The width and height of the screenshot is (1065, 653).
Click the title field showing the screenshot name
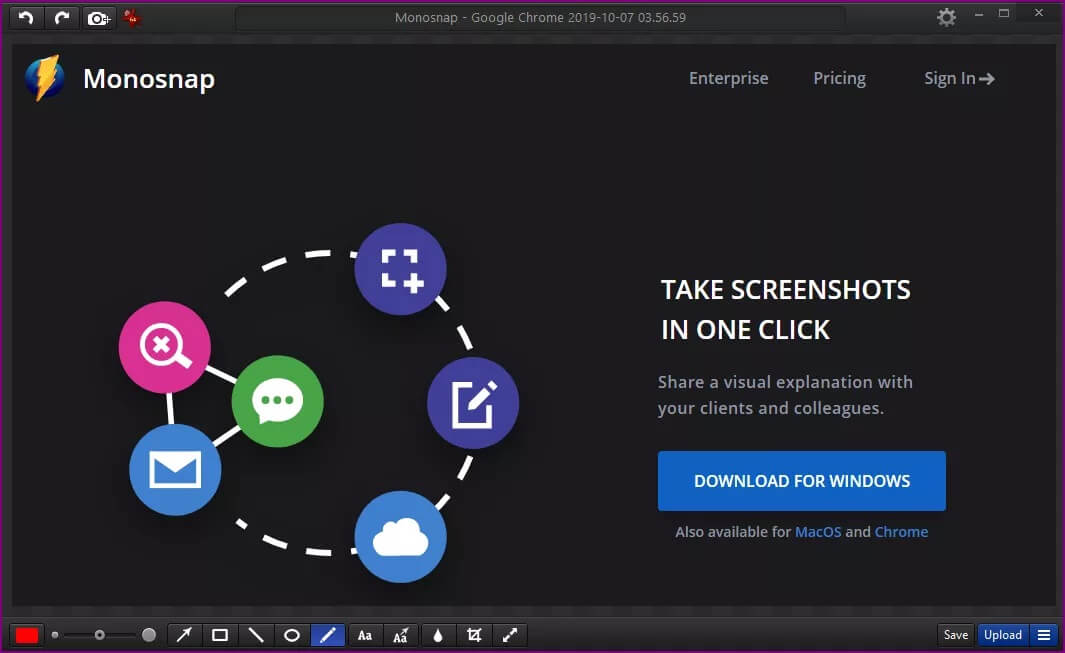coord(540,17)
